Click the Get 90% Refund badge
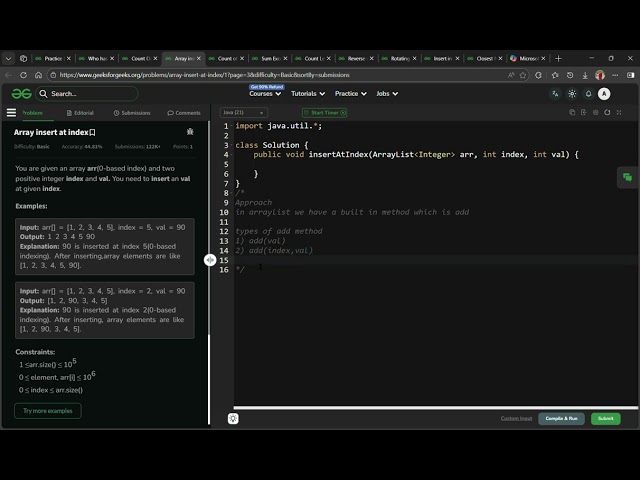This screenshot has height=480, width=640. click(x=267, y=87)
